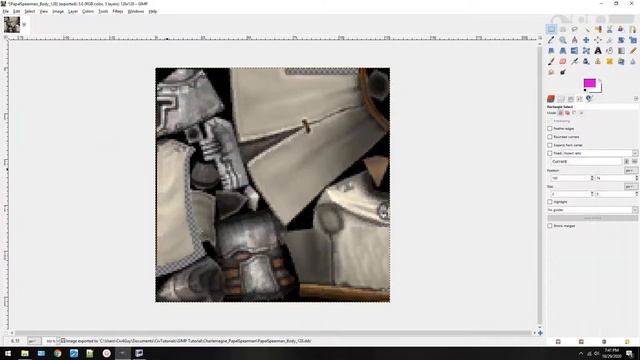This screenshot has height=360, width=640.
Task: Select the Free Select lasso tool
Action: (574, 29)
